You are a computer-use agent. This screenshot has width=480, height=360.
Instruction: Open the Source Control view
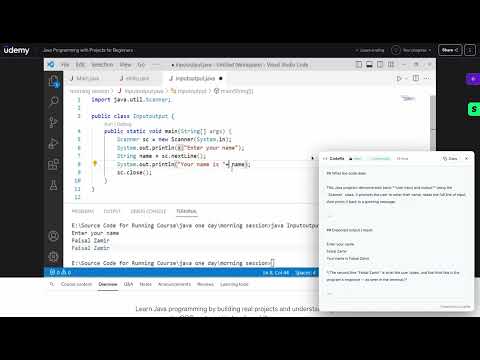tap(53, 122)
